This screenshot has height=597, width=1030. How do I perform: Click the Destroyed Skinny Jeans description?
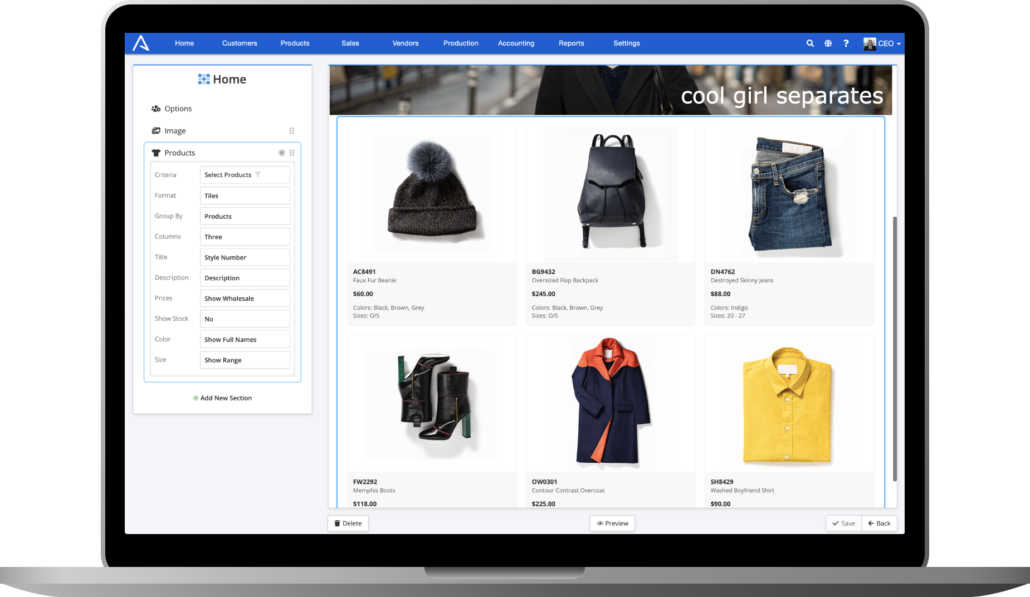[x=742, y=280]
